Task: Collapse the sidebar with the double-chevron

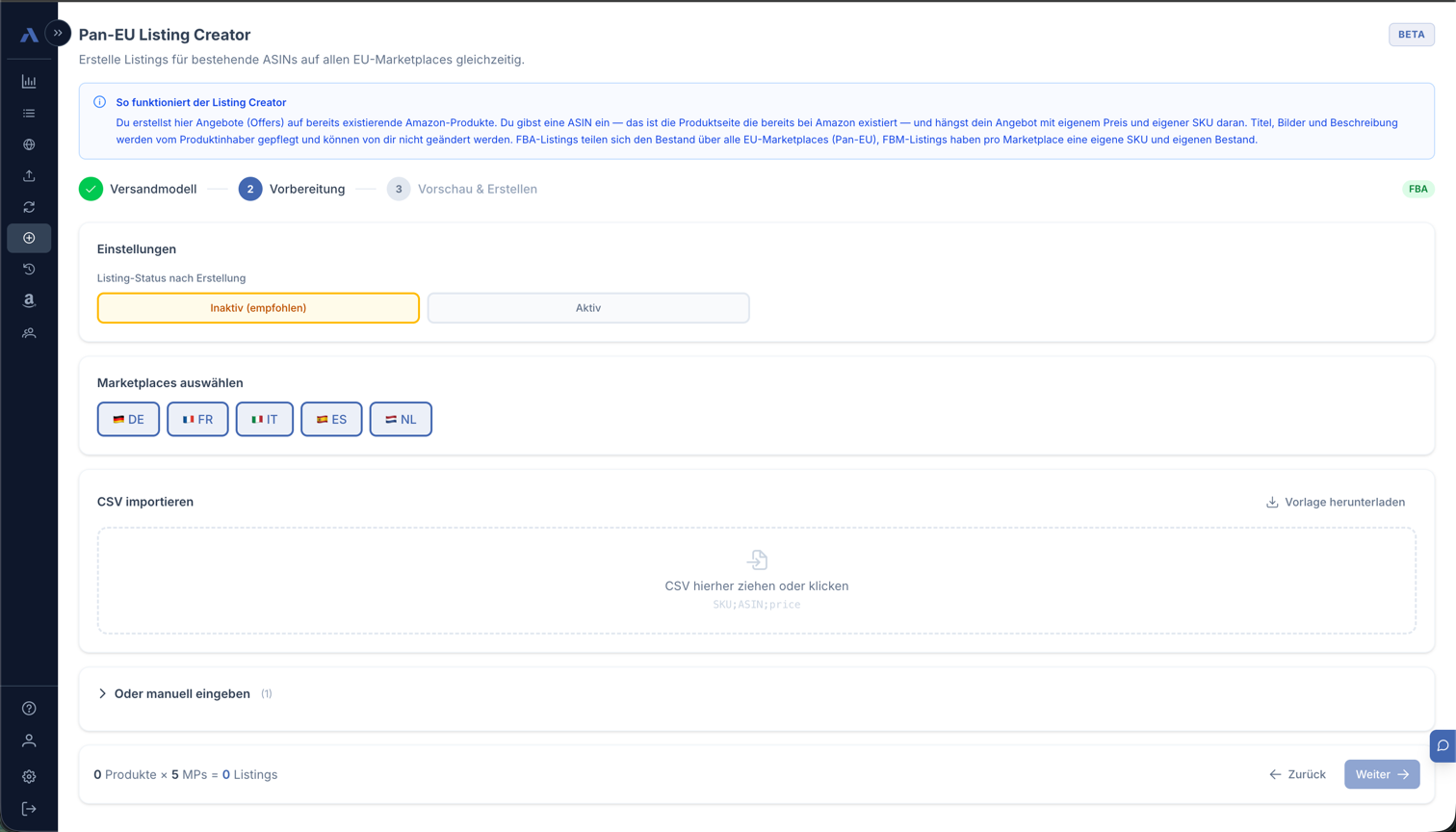Action: coord(59,32)
